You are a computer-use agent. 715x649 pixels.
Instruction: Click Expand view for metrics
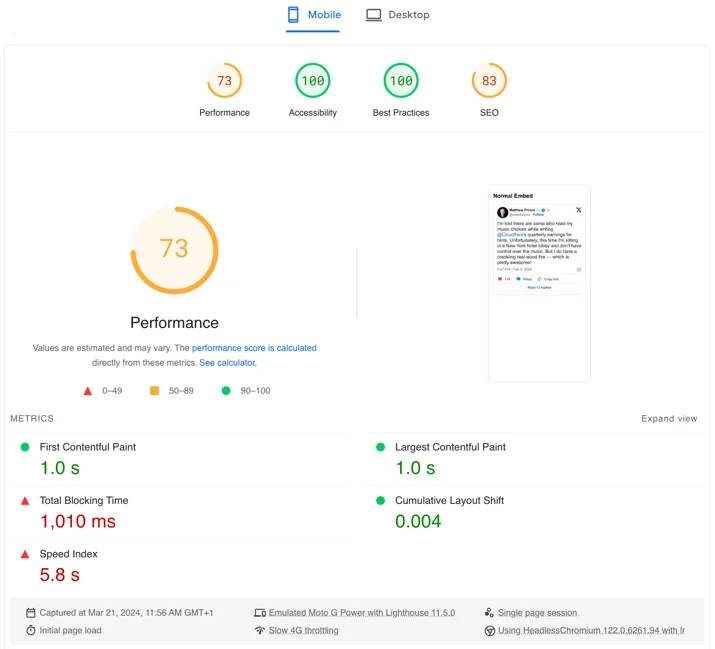669,419
